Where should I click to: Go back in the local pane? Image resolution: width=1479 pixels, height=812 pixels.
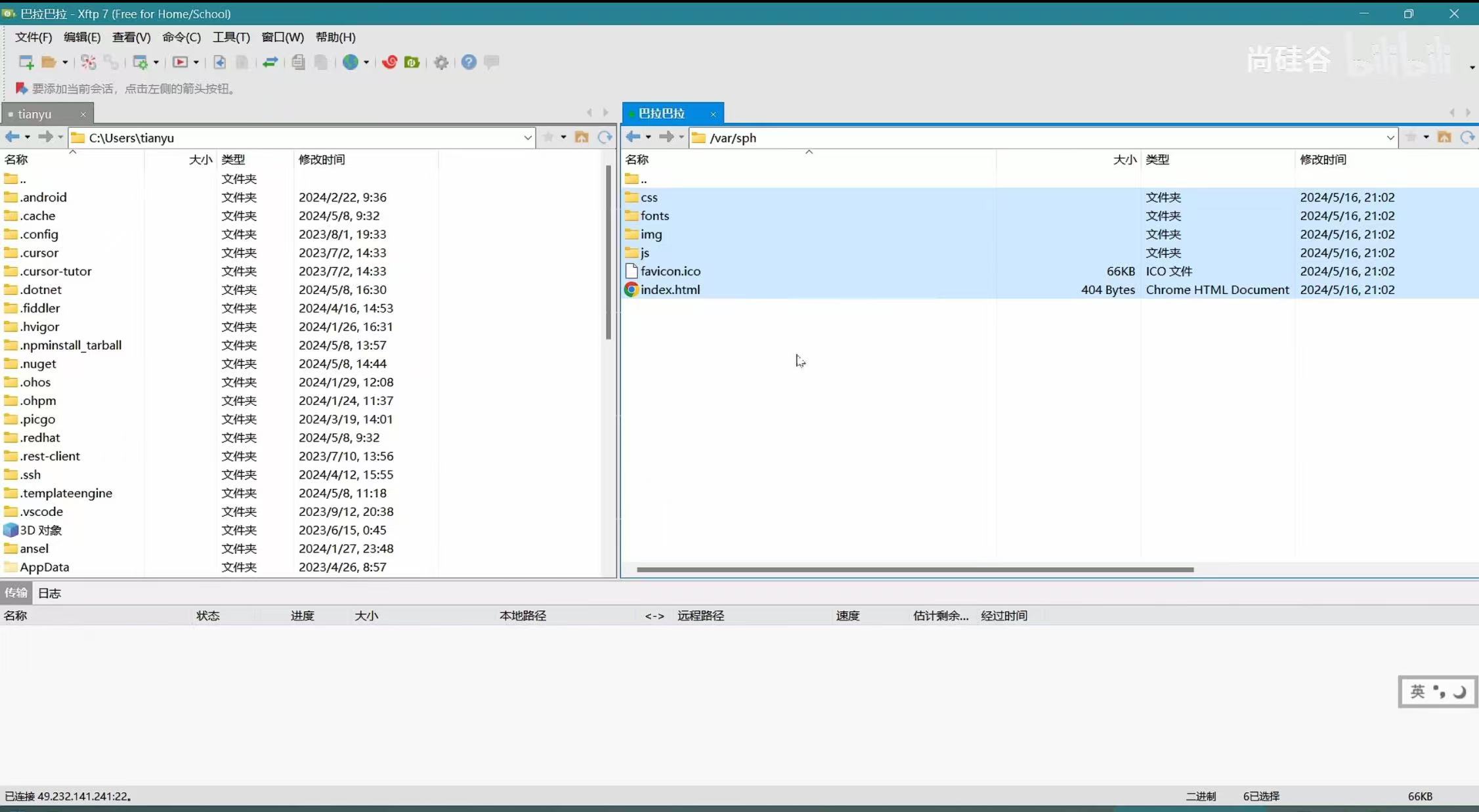click(12, 137)
